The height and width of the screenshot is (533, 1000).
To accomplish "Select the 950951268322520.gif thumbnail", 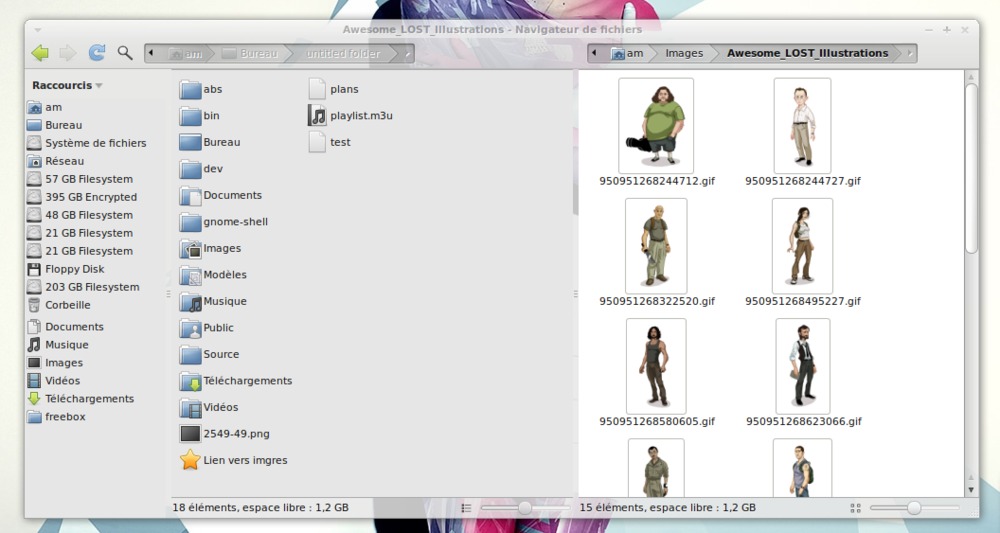I will [656, 246].
